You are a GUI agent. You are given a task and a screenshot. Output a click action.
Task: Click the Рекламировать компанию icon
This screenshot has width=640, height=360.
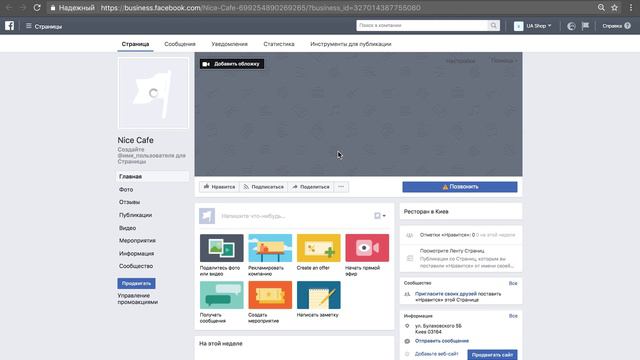(270, 248)
